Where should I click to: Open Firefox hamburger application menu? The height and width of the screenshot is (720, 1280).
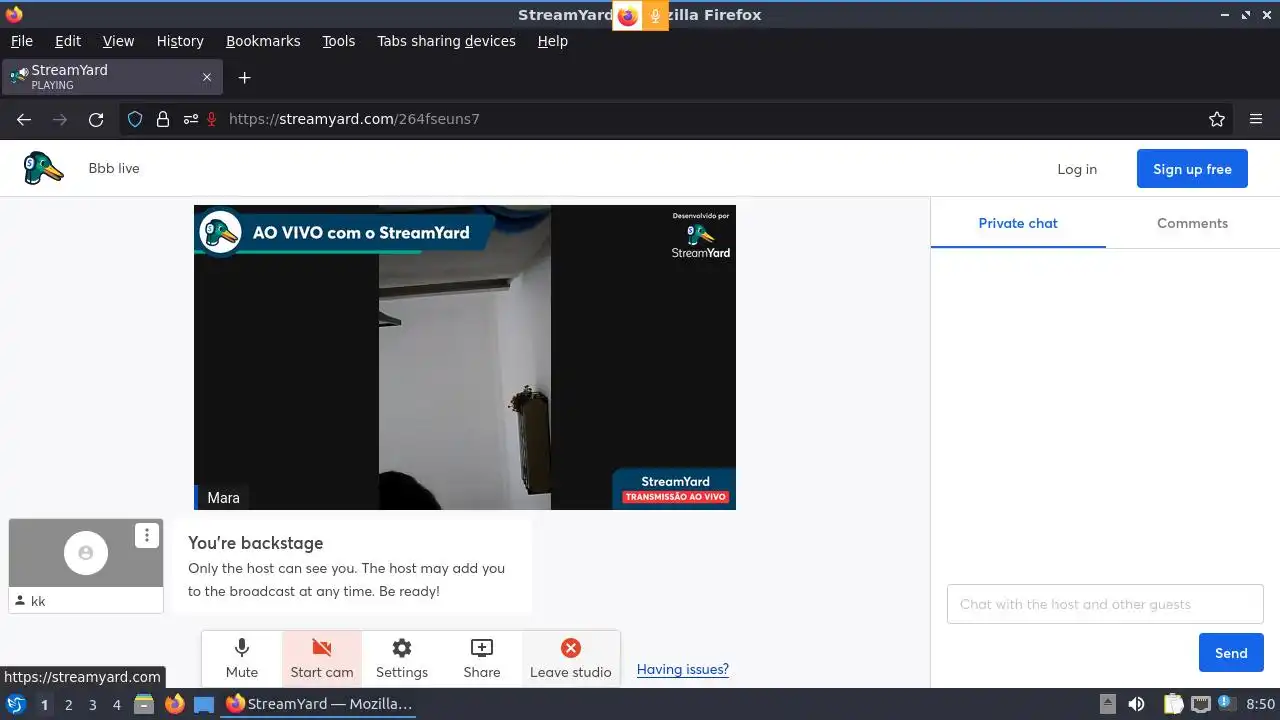tap(1256, 119)
